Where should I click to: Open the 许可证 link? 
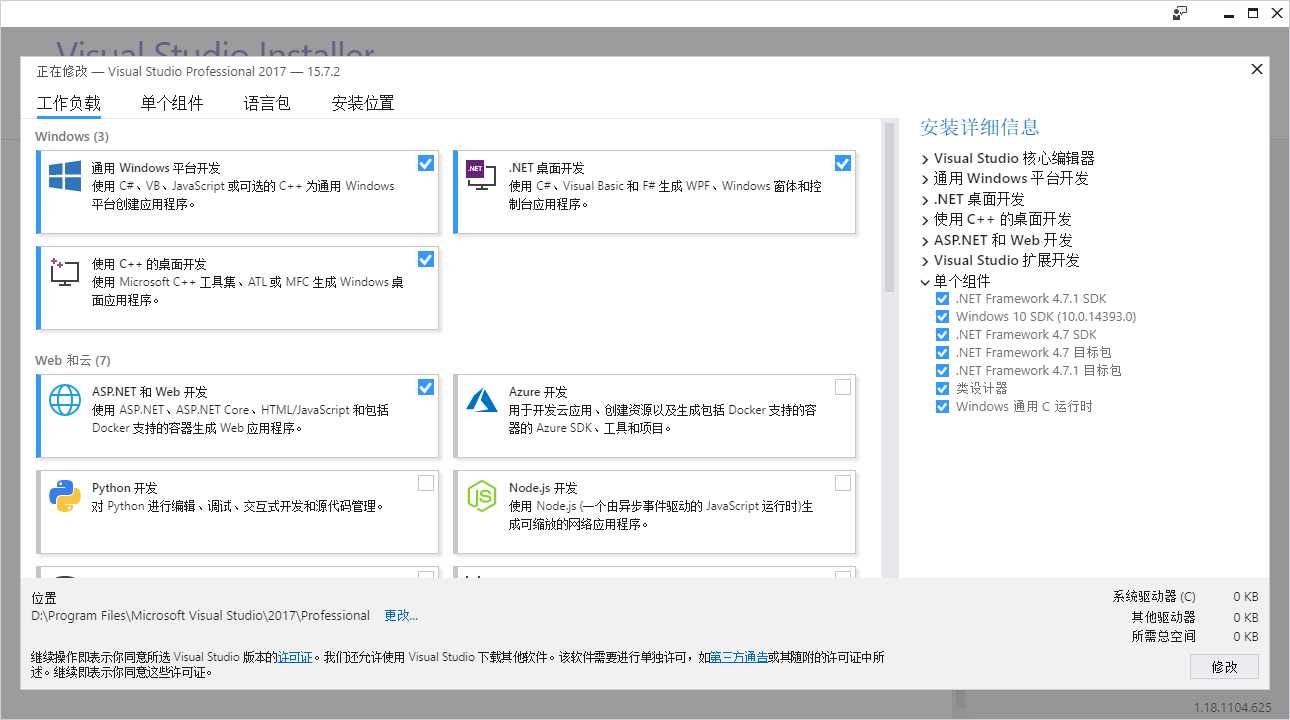[295, 658]
